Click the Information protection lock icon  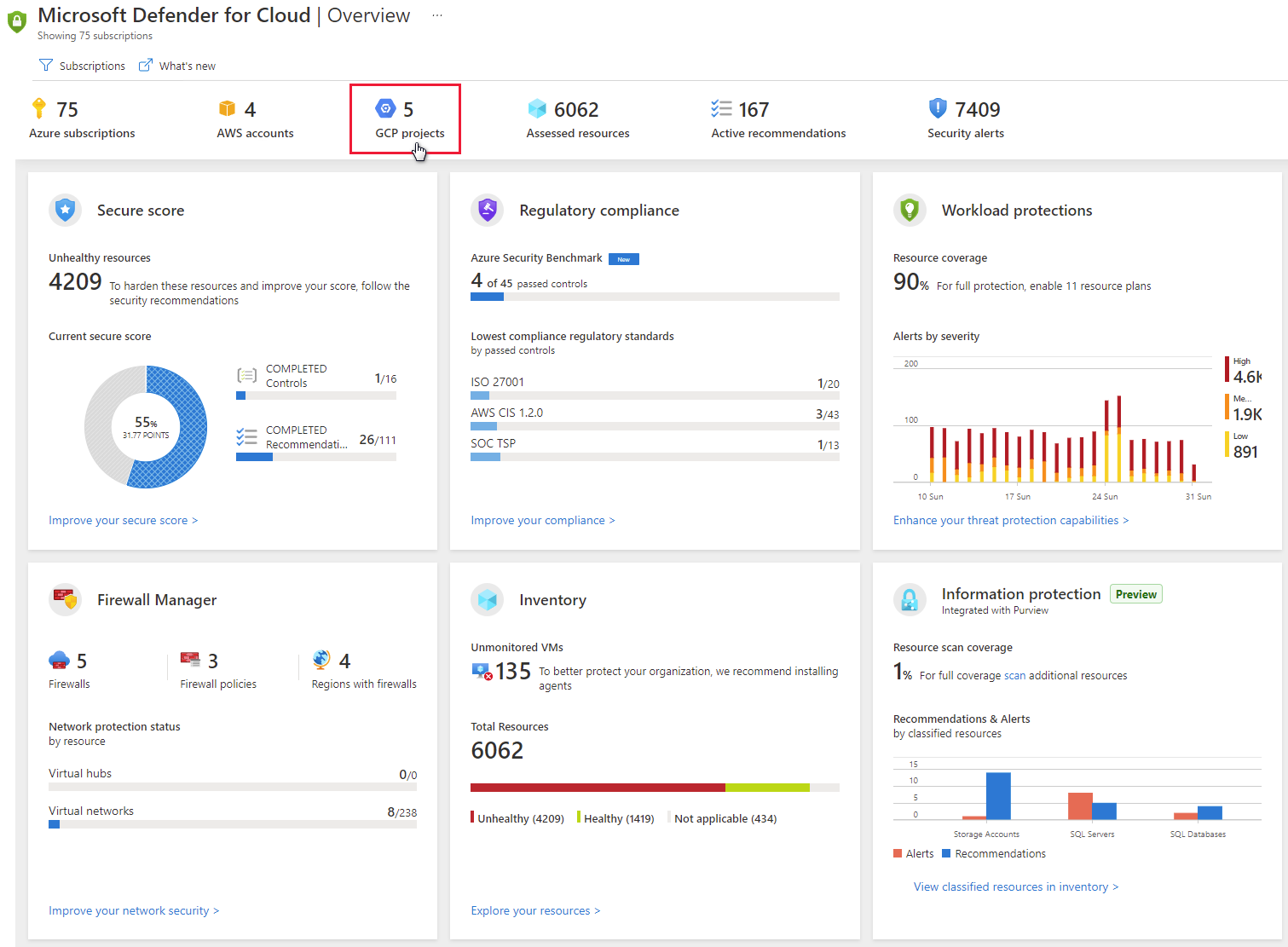pyautogui.click(x=910, y=599)
